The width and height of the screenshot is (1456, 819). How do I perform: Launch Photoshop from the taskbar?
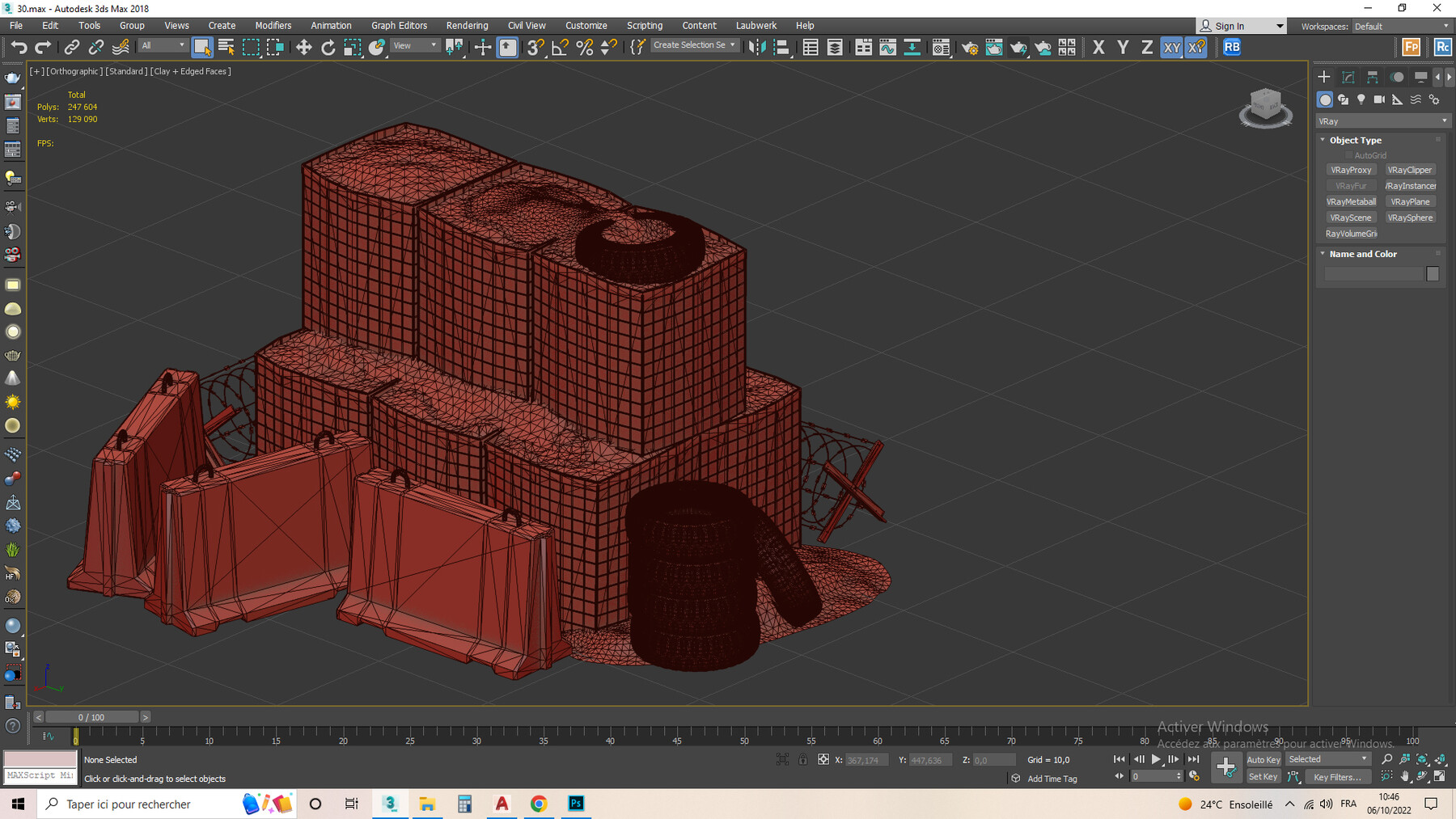coord(576,804)
